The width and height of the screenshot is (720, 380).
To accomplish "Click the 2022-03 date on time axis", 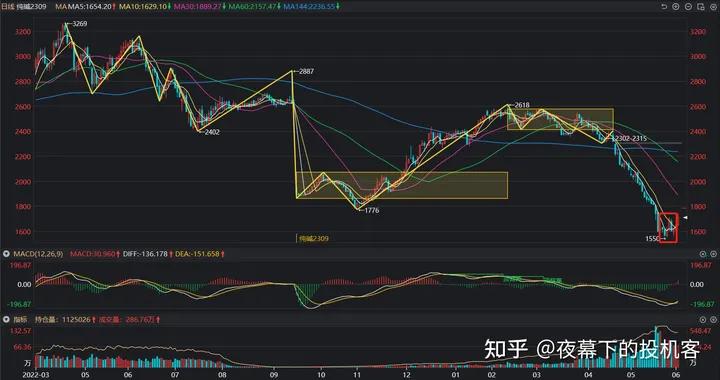I will 37,375.
